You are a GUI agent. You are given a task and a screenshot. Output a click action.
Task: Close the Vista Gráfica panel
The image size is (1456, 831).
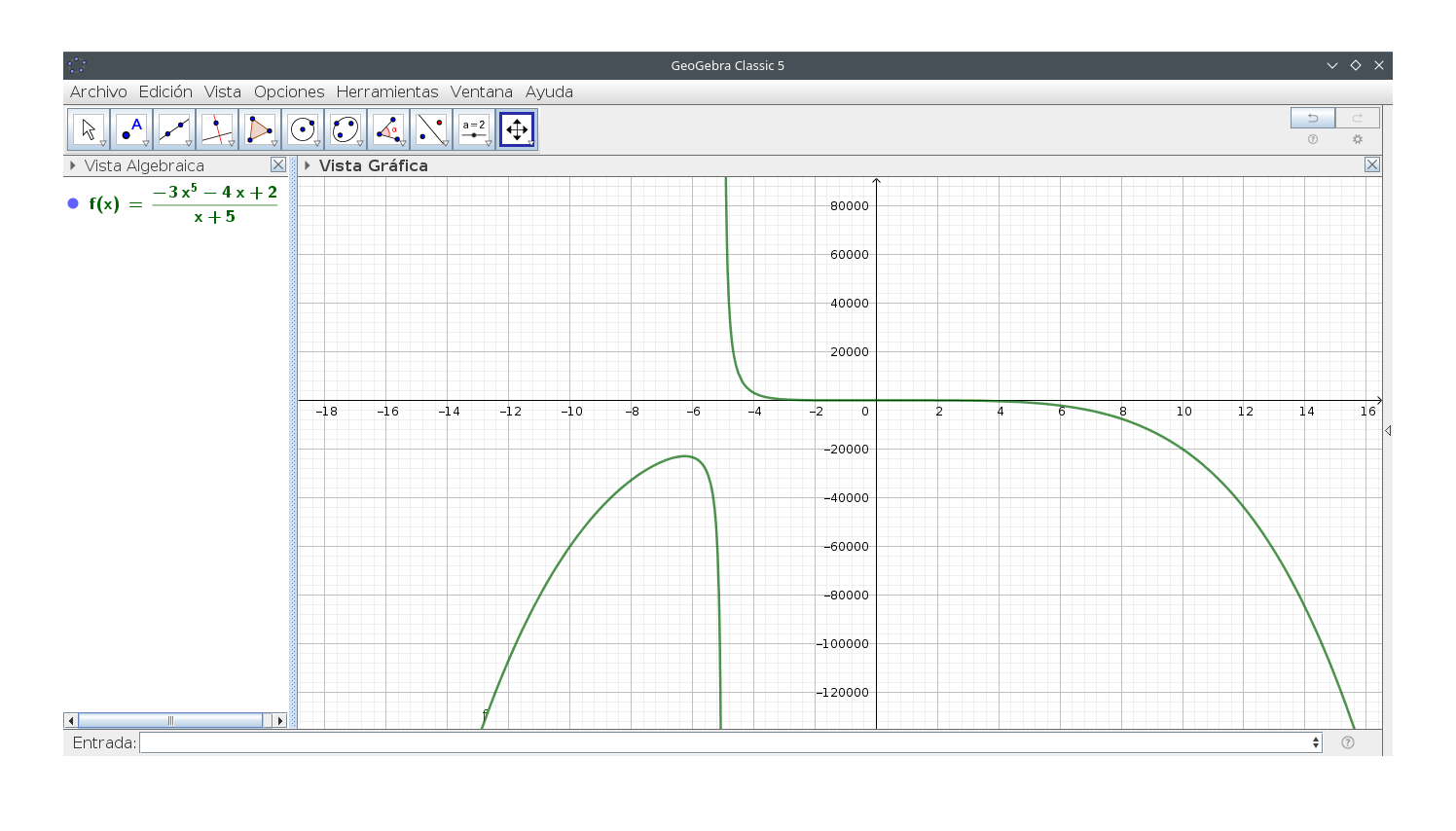click(x=1372, y=165)
